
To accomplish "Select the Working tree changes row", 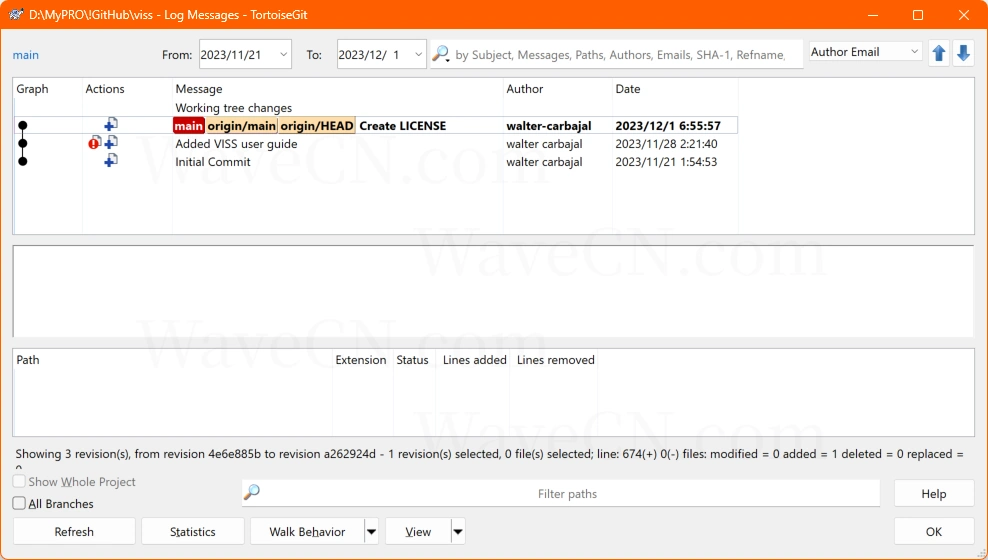I will pos(376,108).
